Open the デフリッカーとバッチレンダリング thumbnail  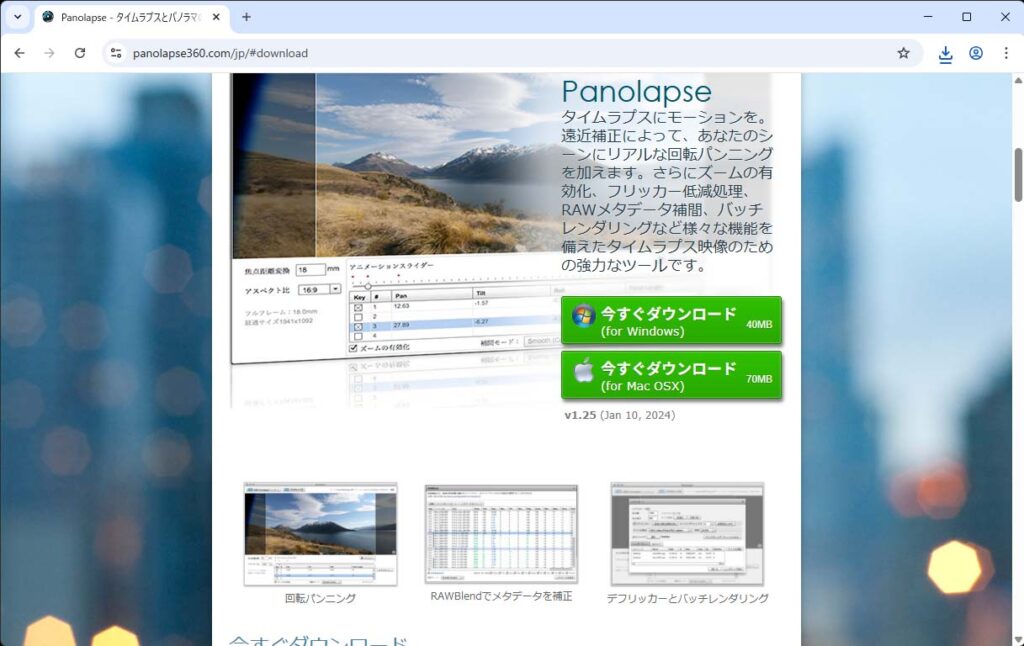tap(687, 534)
